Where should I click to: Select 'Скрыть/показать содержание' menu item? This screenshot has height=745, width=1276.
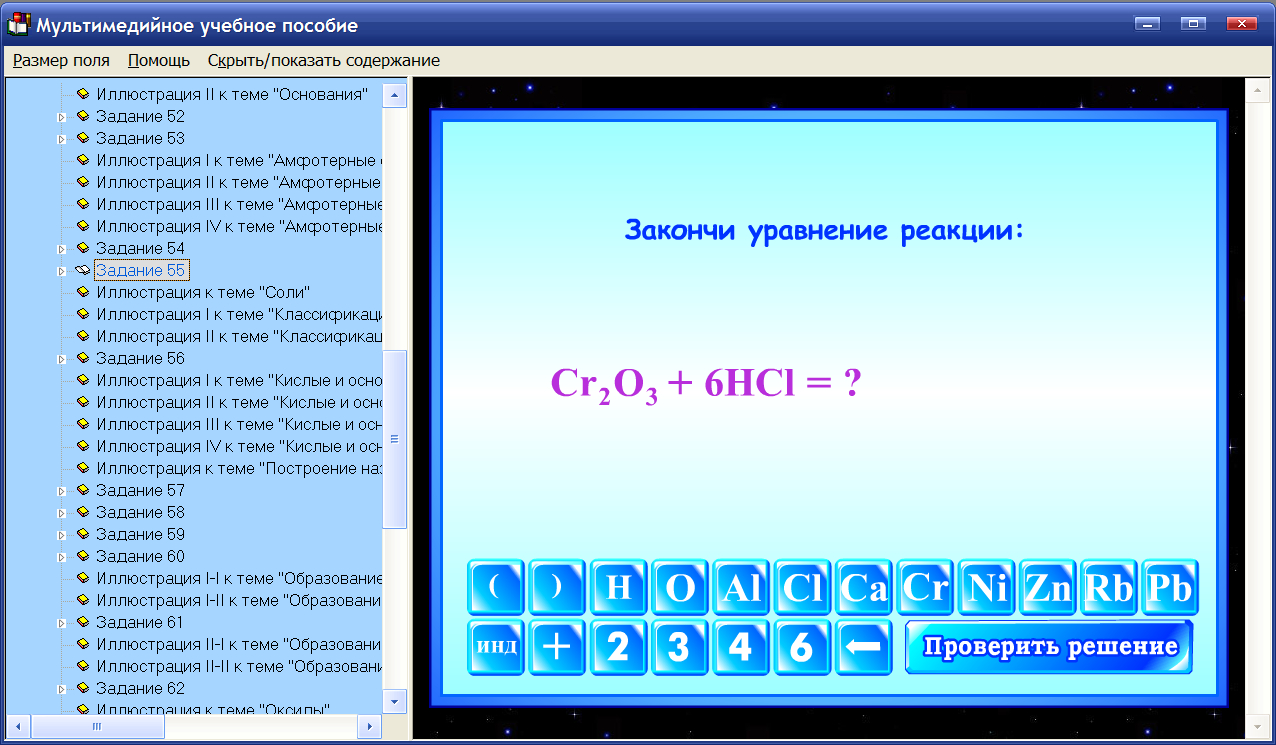tap(322, 60)
